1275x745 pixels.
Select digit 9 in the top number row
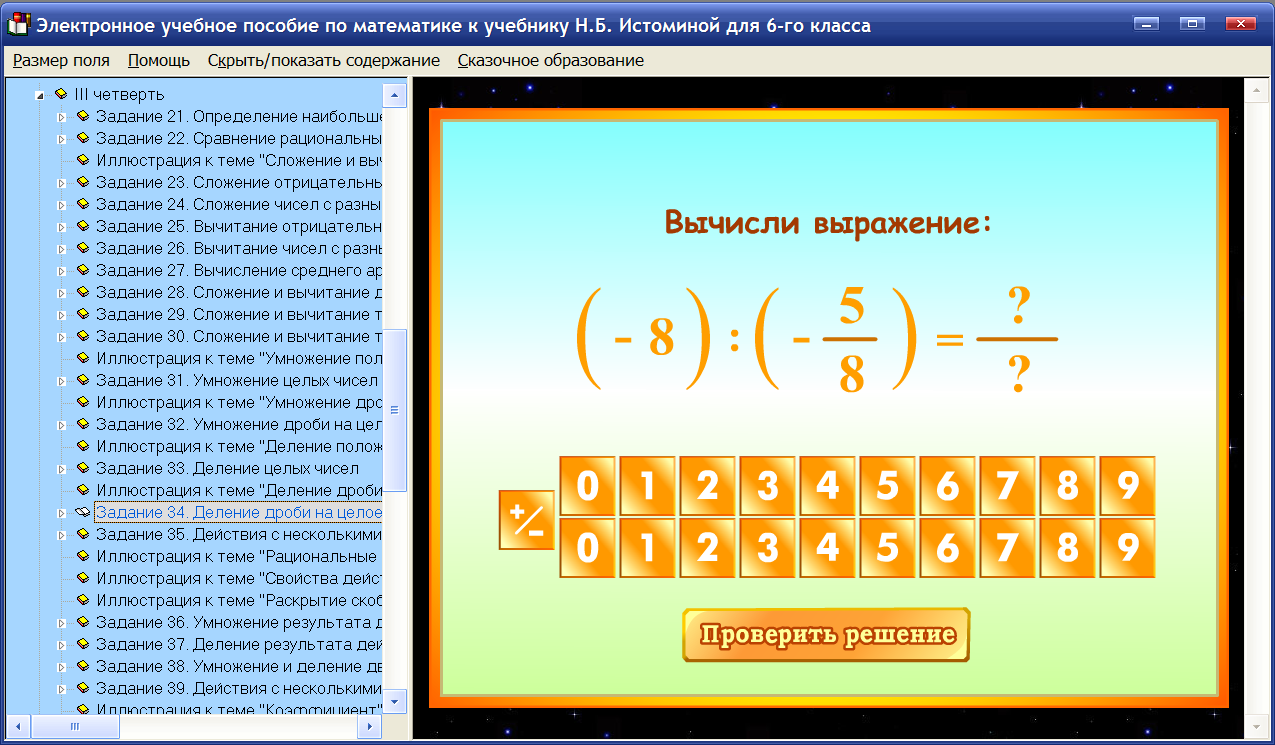[1127, 484]
